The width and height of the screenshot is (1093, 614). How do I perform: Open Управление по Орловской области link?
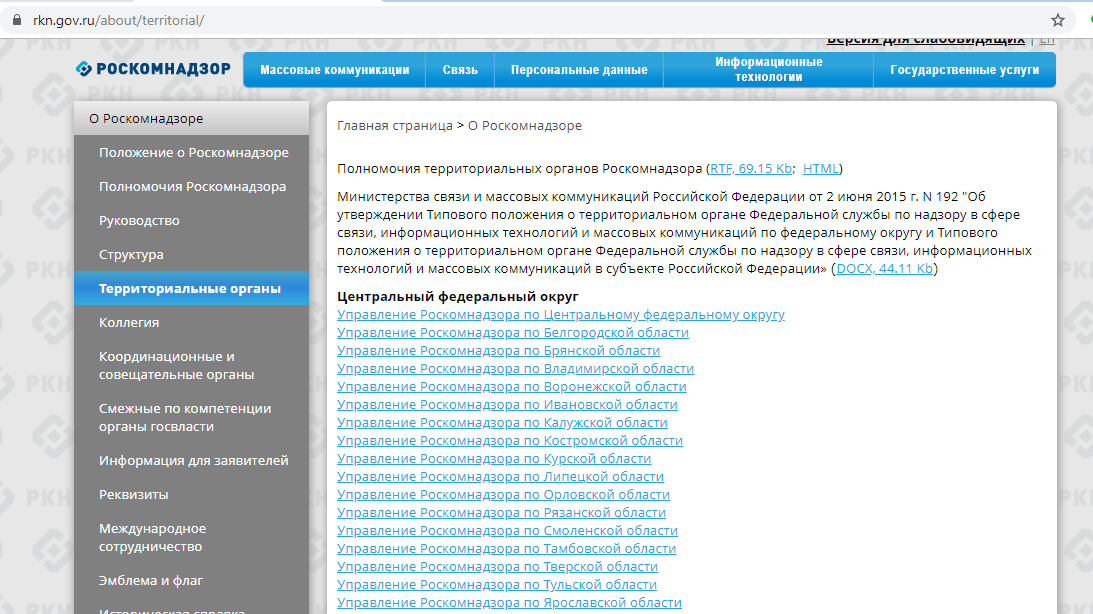(503, 495)
